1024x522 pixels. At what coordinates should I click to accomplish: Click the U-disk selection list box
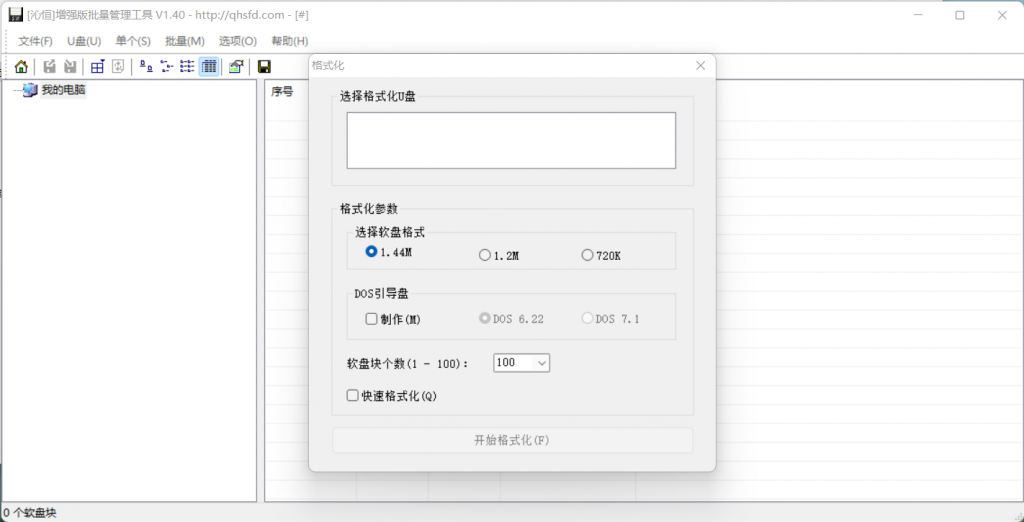pyautogui.click(x=511, y=140)
